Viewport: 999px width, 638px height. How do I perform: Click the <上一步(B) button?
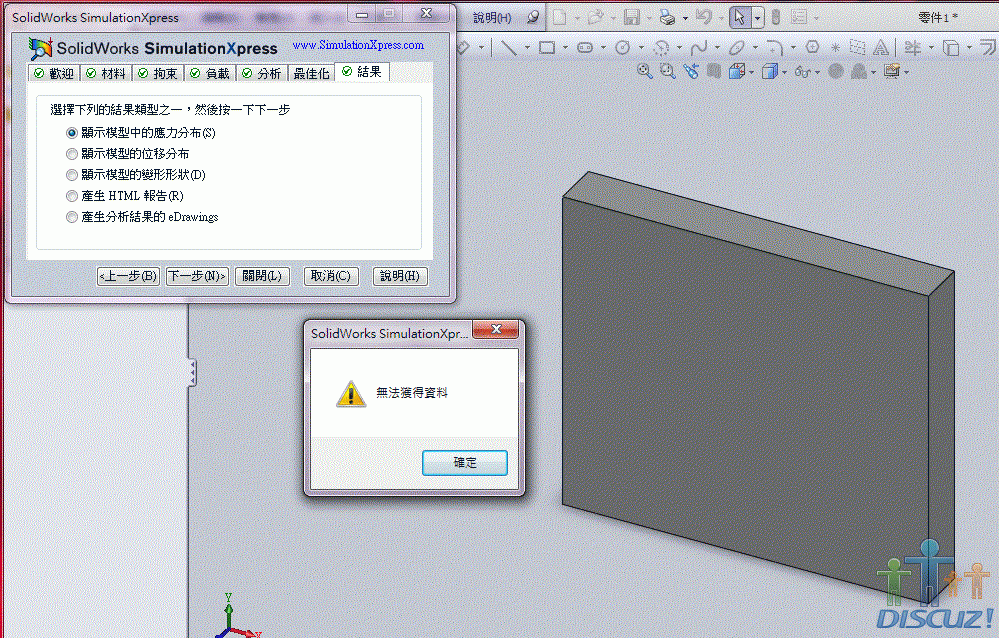click(x=128, y=276)
